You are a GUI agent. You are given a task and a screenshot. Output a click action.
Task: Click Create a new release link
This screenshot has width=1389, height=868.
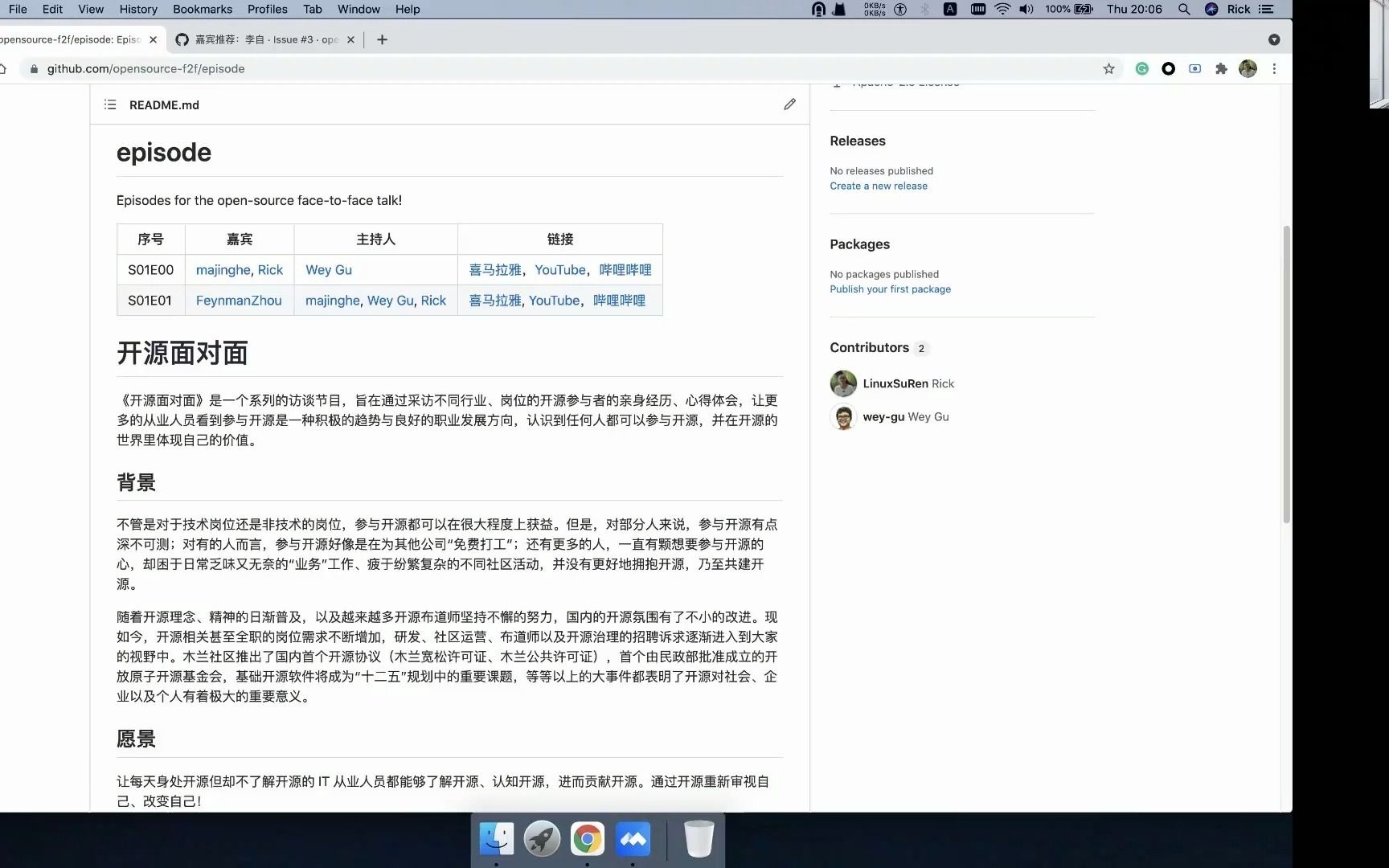pyautogui.click(x=879, y=186)
